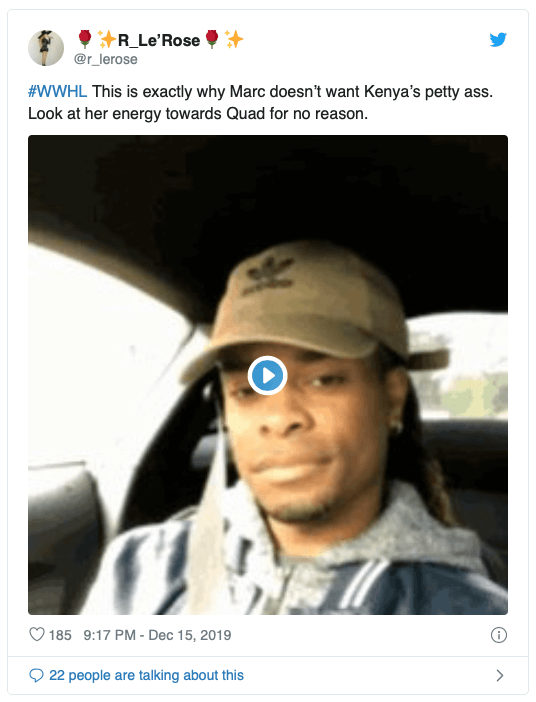Play the embedded tweet video

coord(267,375)
